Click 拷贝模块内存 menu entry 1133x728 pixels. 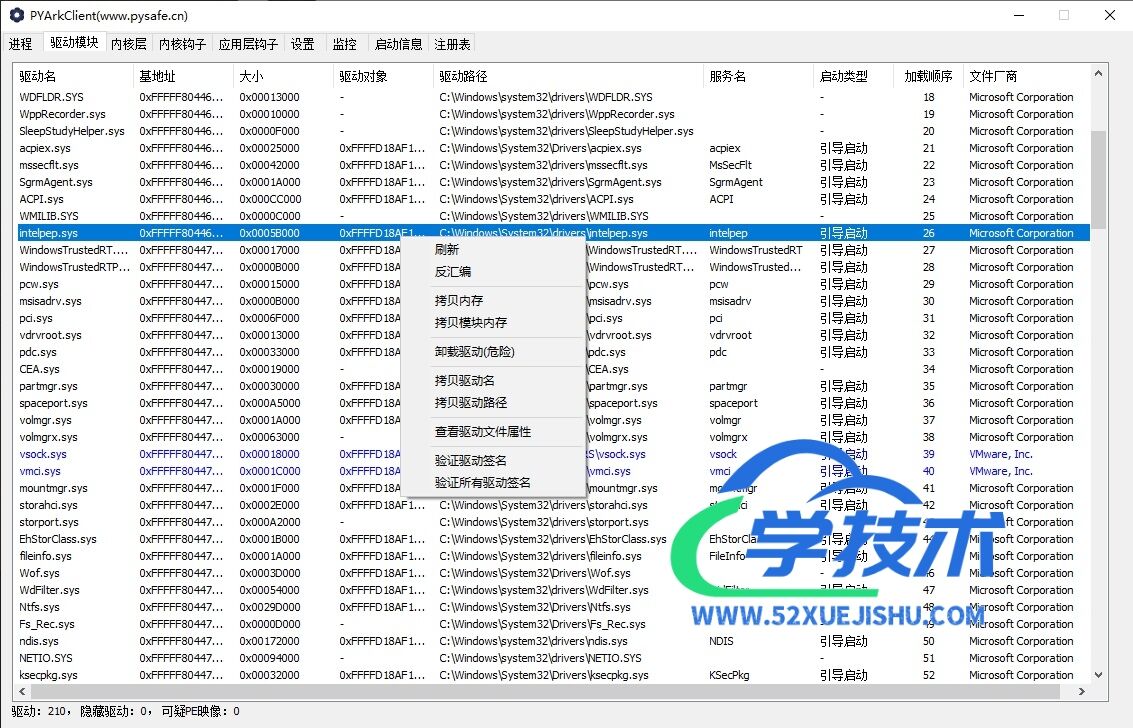pyautogui.click(x=471, y=323)
